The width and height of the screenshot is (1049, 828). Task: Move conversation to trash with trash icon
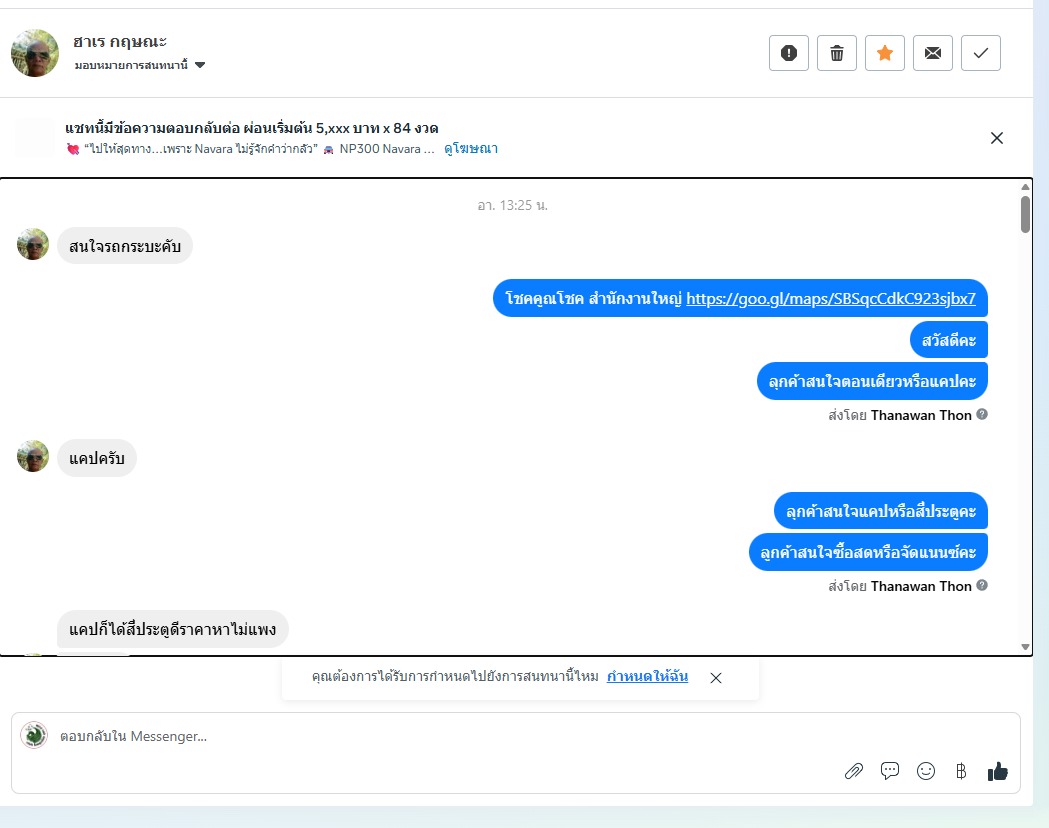[x=837, y=53]
